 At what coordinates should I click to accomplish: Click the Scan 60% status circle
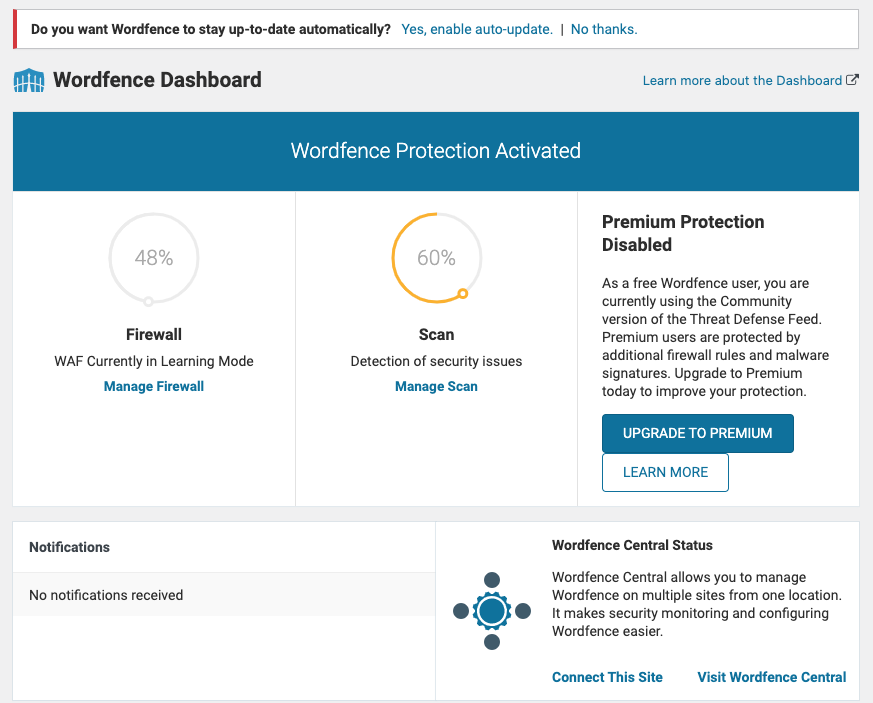click(x=436, y=258)
